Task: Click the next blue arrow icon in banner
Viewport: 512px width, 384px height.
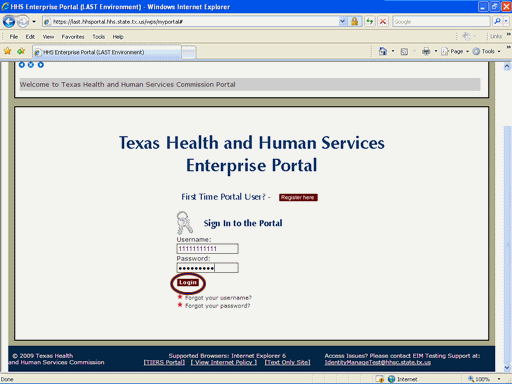Action: click(41, 65)
